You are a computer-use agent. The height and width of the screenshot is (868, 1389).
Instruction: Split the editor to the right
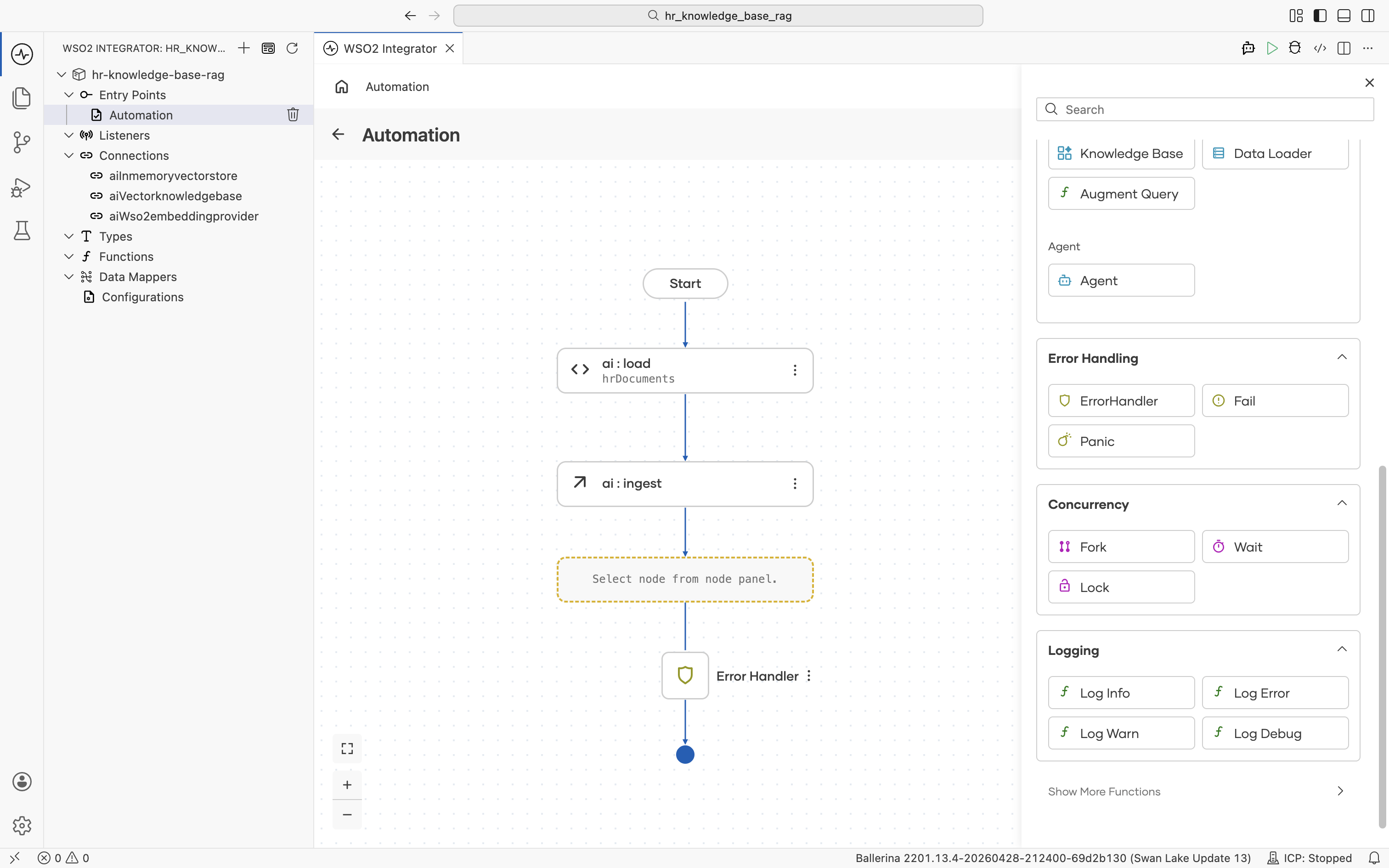(1344, 48)
